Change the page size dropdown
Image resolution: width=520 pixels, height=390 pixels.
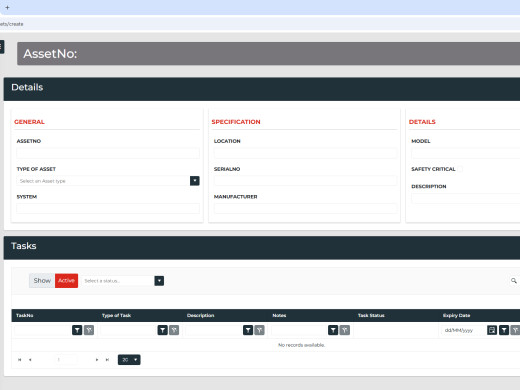point(129,360)
